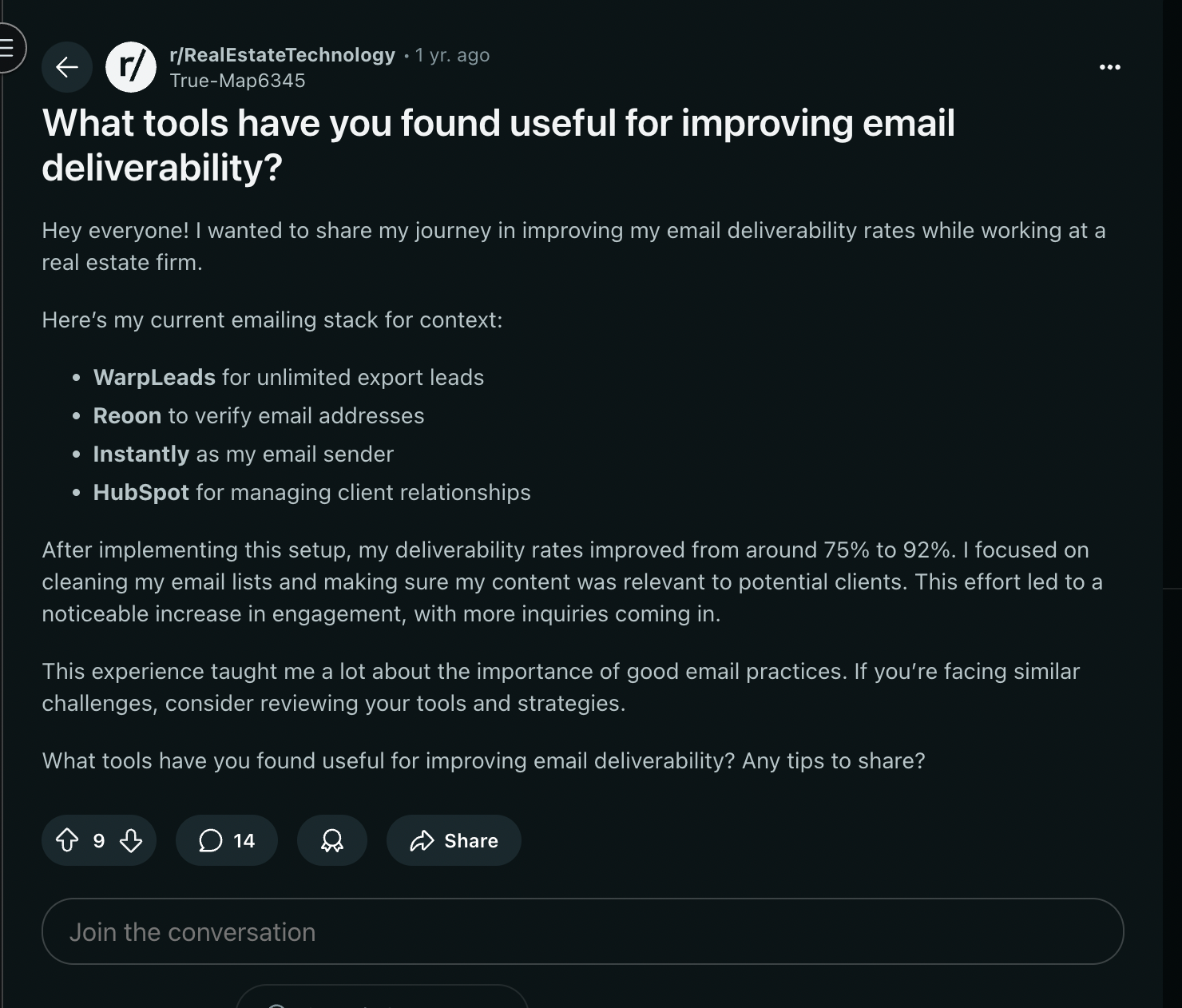1182x1008 pixels.
Task: Click the back arrow icon
Action: 66,67
